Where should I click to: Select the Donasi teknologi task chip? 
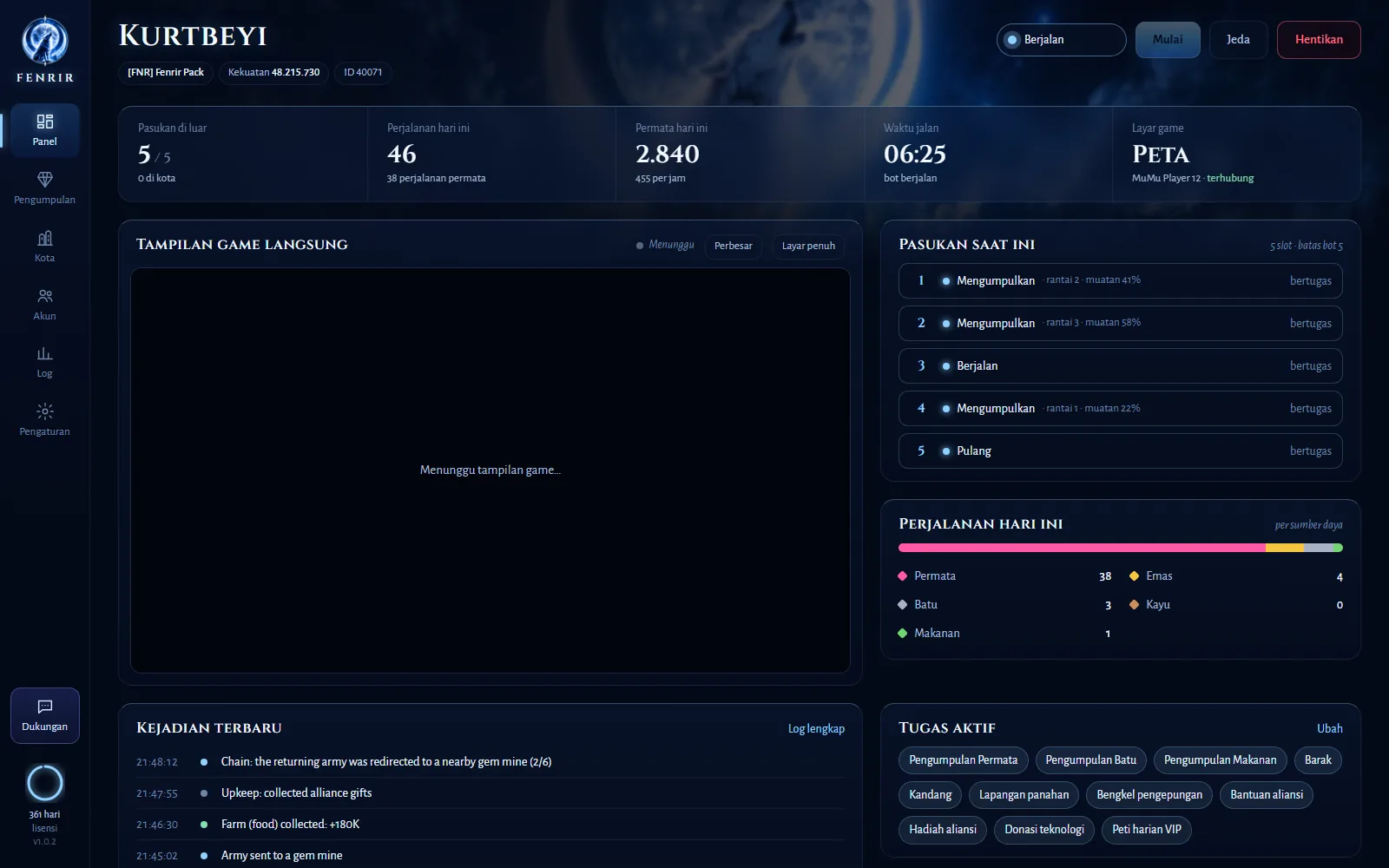(x=1044, y=830)
